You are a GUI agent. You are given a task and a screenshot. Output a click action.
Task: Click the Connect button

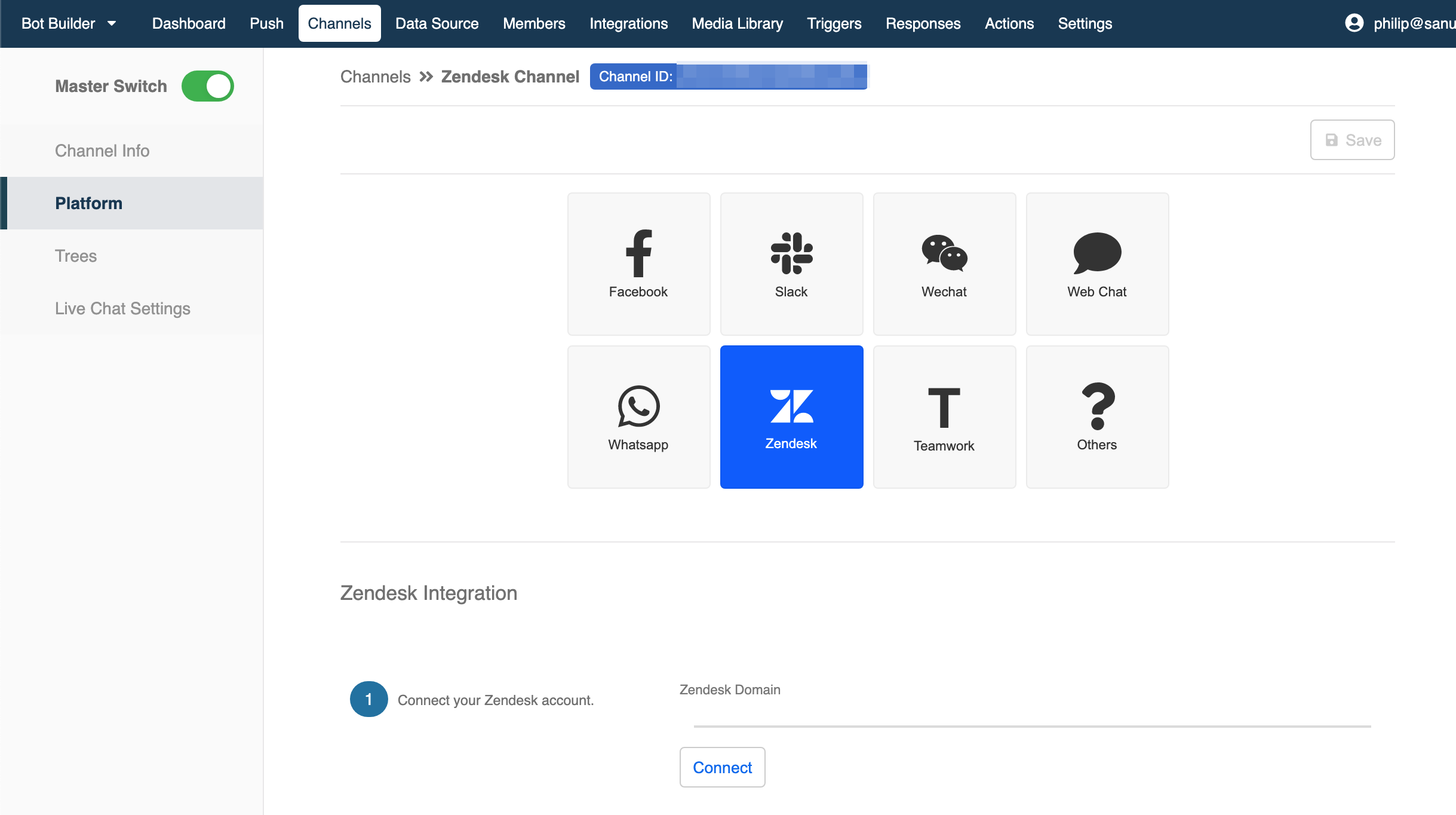pos(722,767)
